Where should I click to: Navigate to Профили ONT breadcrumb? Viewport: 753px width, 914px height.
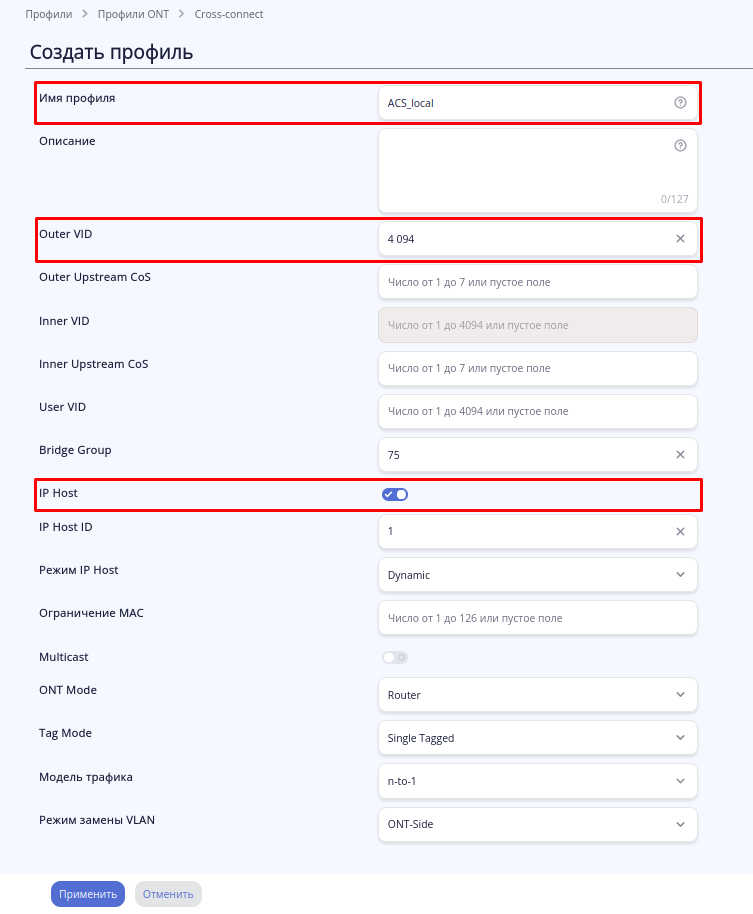point(132,15)
